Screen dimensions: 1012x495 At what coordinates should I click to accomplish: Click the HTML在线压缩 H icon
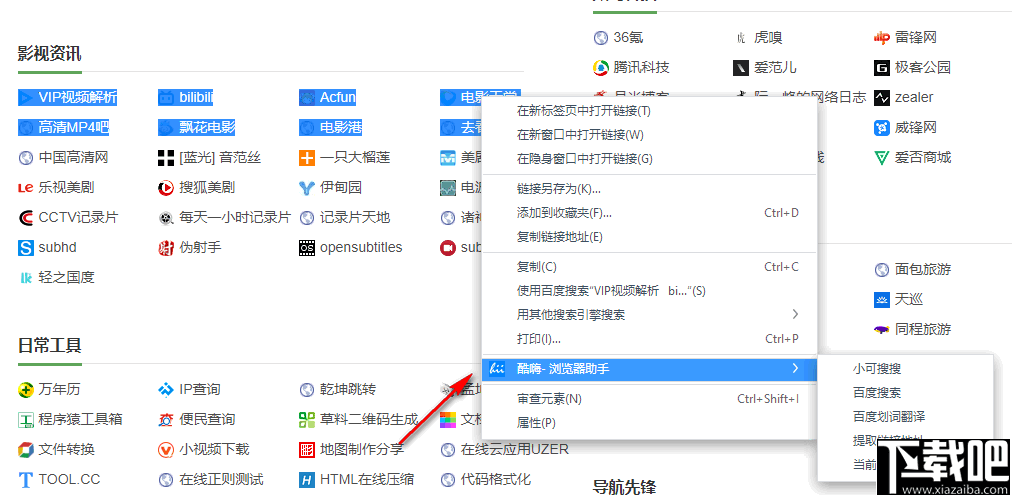pyautogui.click(x=307, y=480)
